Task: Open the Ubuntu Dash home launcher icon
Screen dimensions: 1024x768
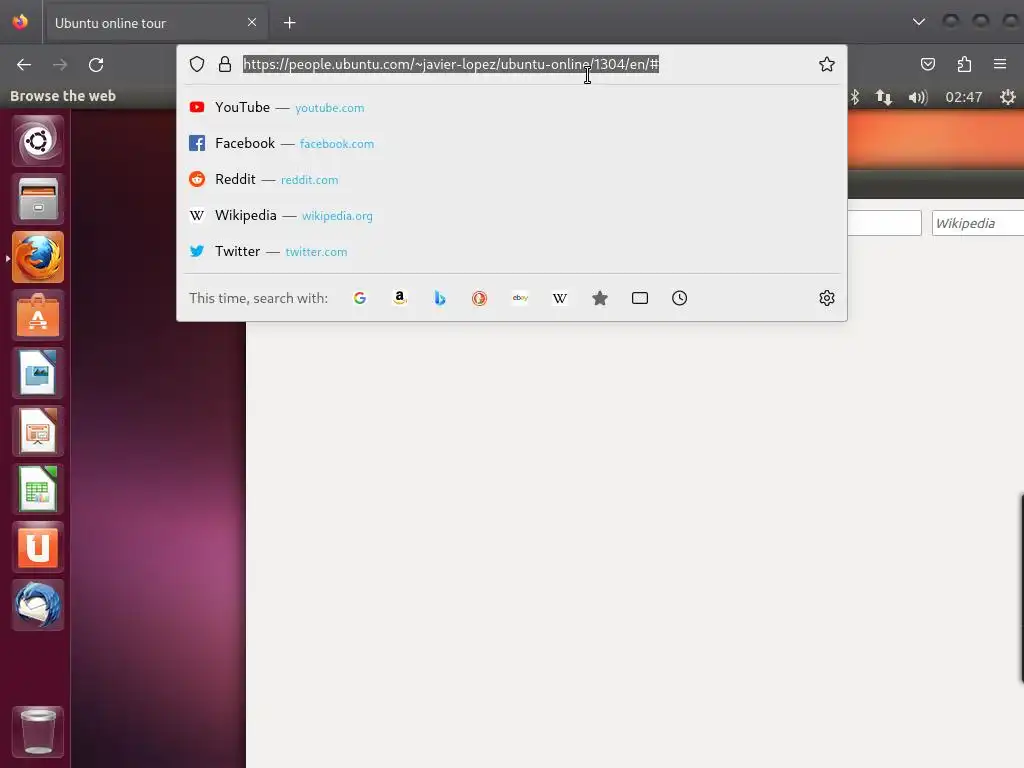Action: (38, 140)
